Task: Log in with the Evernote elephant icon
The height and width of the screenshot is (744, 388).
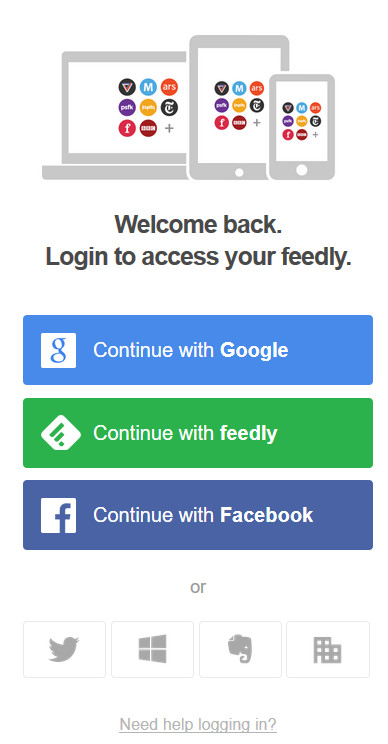Action: tap(240, 649)
